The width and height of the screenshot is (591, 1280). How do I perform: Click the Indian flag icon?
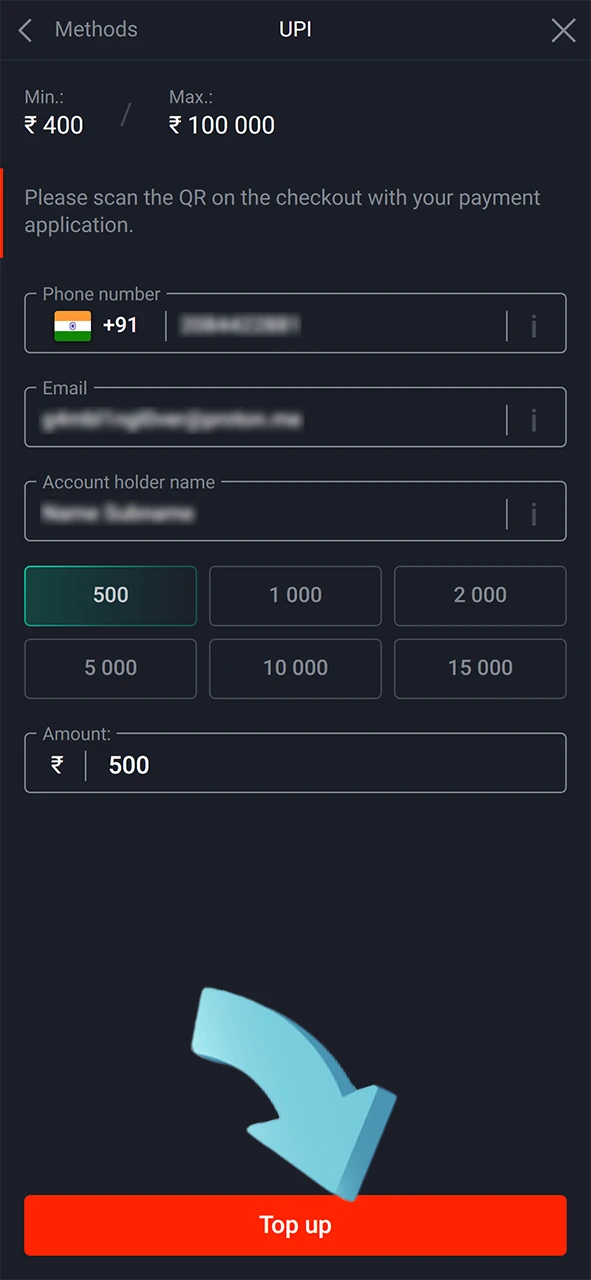click(72, 325)
